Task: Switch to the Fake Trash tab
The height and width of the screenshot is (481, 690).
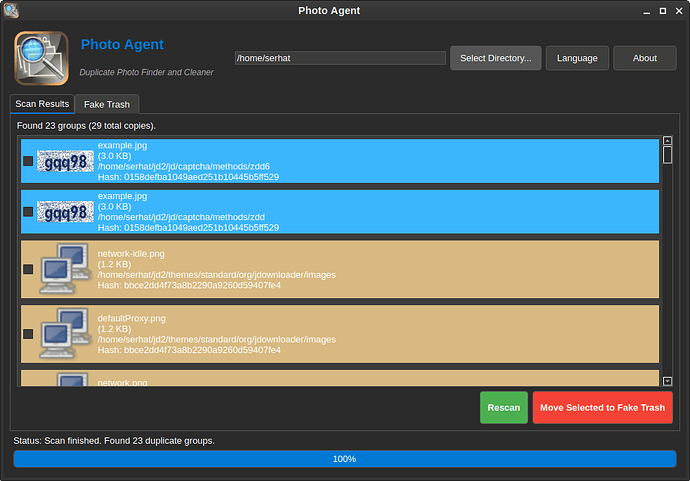Action: 107,105
